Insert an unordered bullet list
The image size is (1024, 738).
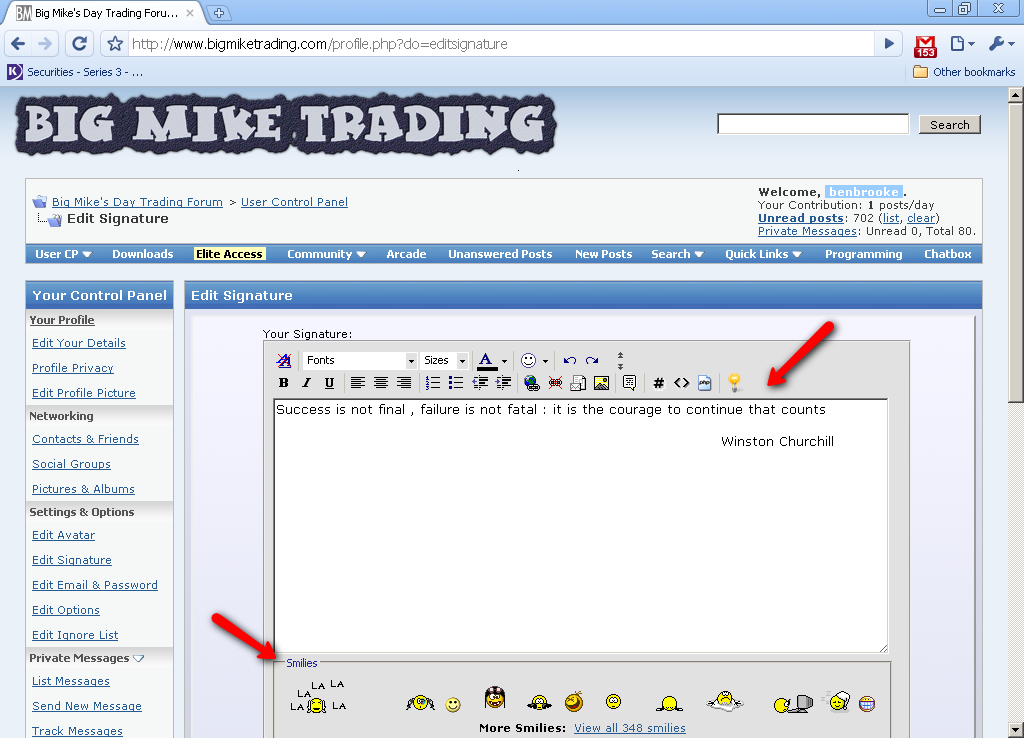[456, 383]
